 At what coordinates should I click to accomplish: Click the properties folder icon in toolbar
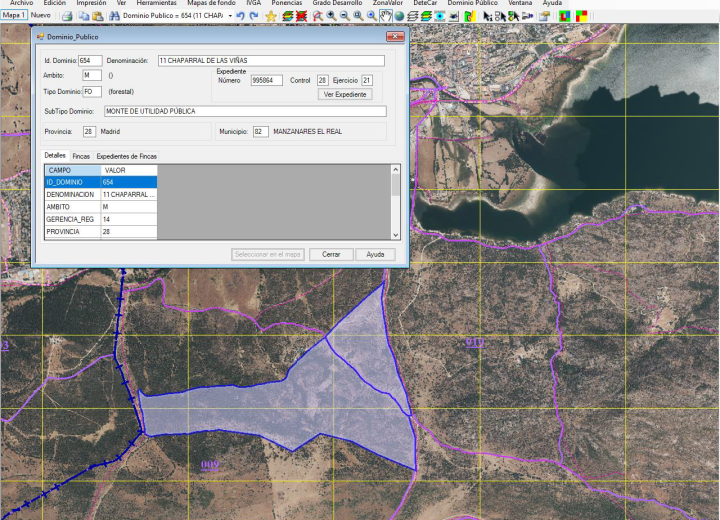[x=545, y=17]
